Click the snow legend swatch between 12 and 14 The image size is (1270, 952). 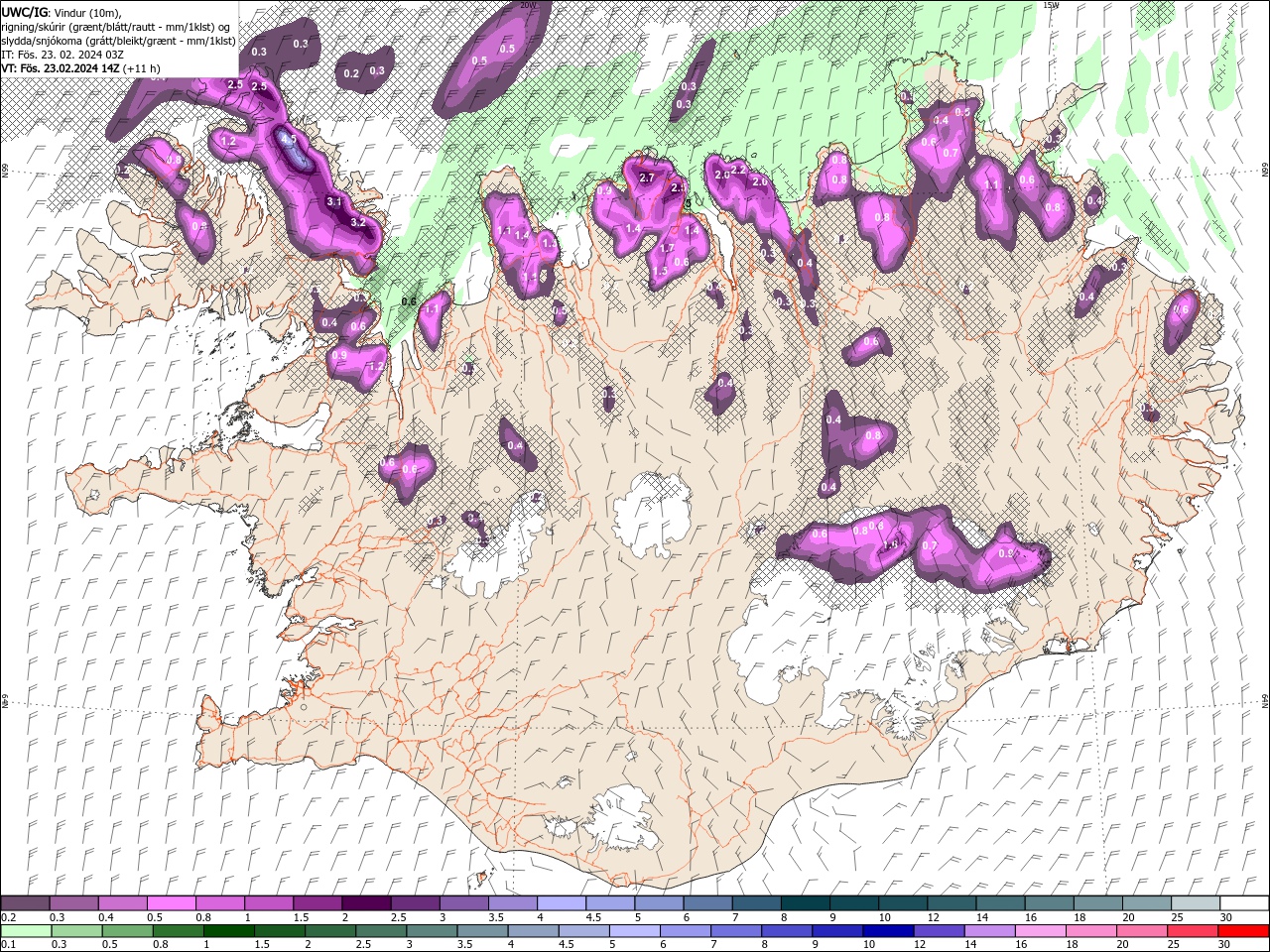pyautogui.click(x=952, y=903)
